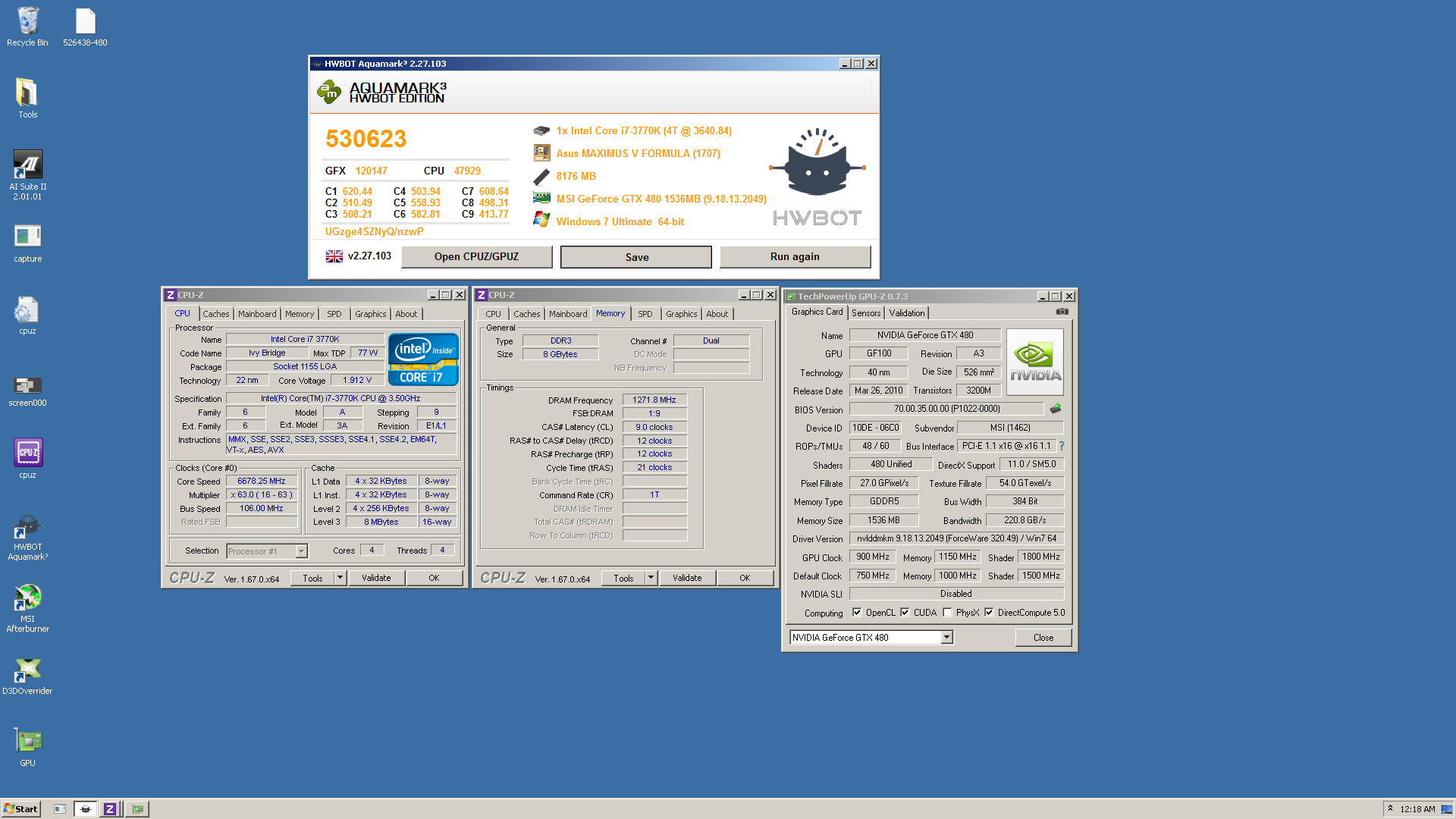
Task: Select the purple CPU-Z desktop icon
Action: pyautogui.click(x=27, y=458)
